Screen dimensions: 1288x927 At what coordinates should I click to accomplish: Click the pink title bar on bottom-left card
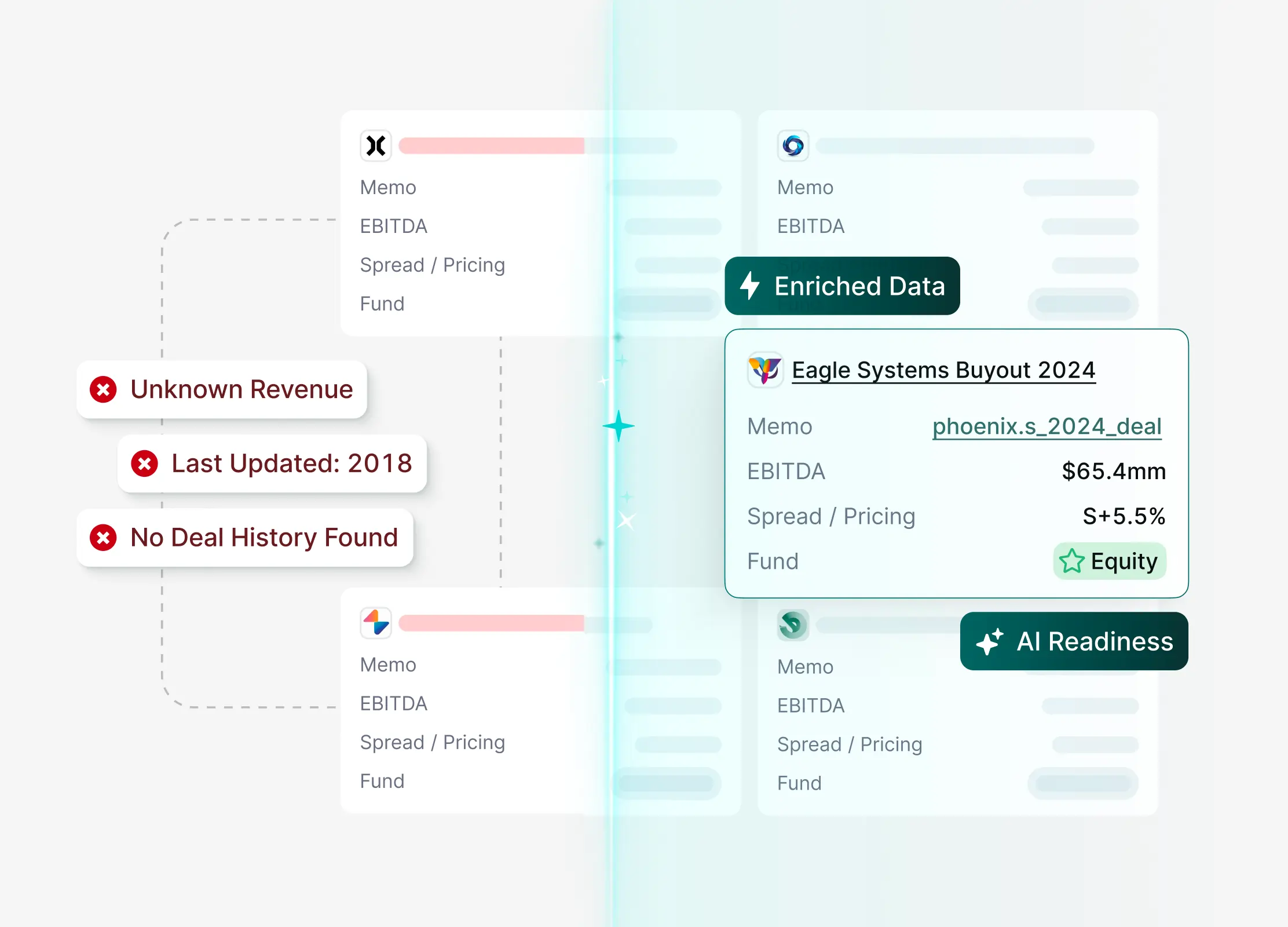pyautogui.click(x=492, y=623)
